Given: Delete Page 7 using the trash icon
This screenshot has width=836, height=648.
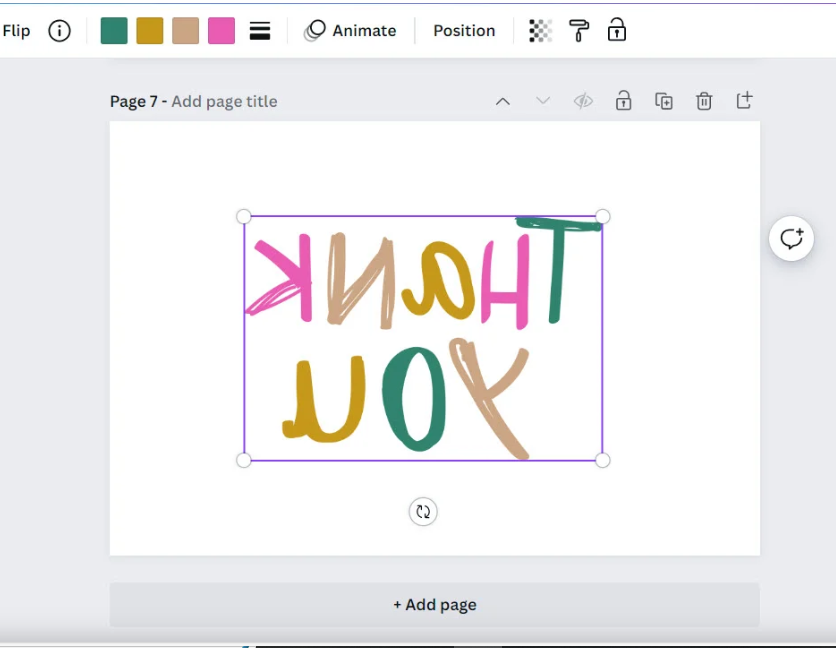Looking at the screenshot, I should pyautogui.click(x=704, y=101).
